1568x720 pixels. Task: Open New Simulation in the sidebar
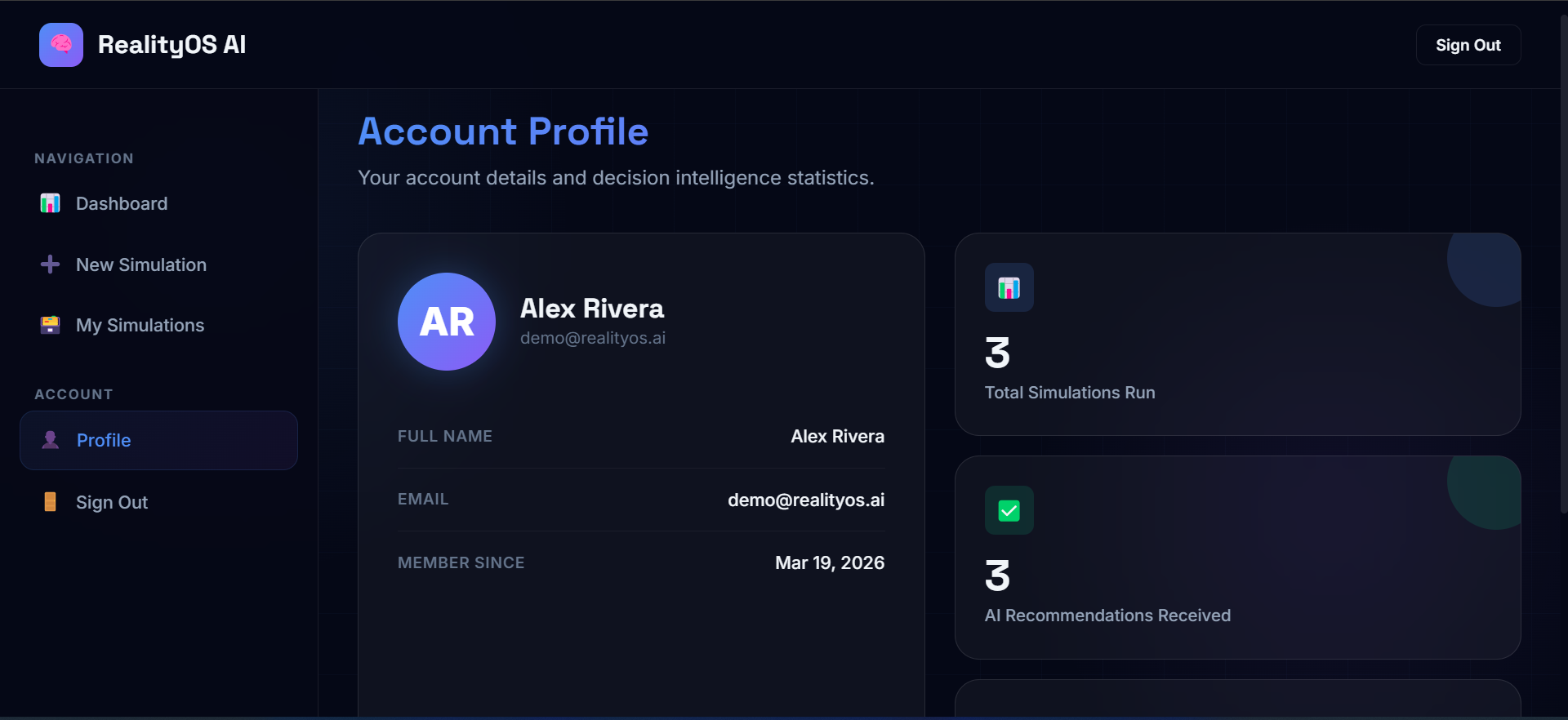[158, 264]
